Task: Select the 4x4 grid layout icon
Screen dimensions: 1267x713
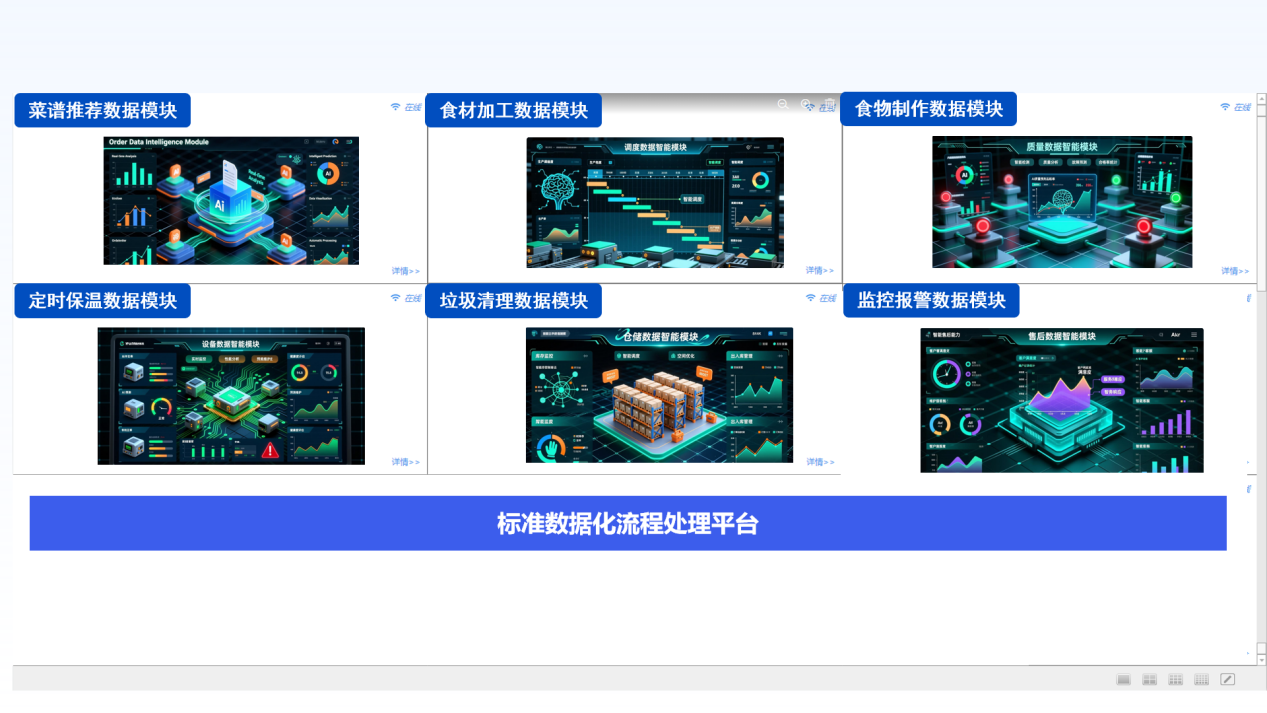Action: (x=1201, y=680)
